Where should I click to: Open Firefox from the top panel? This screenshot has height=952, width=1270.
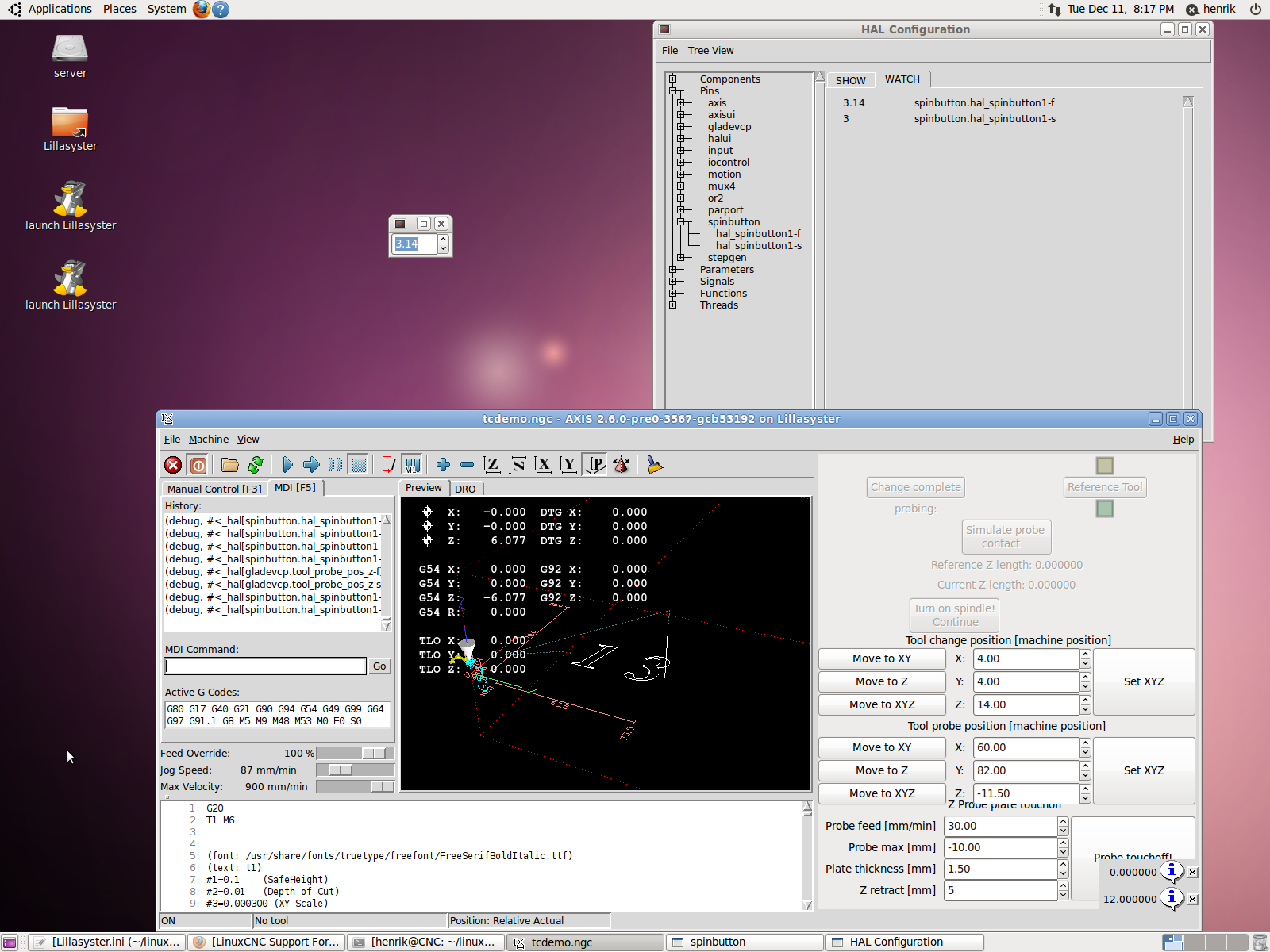pyautogui.click(x=202, y=9)
